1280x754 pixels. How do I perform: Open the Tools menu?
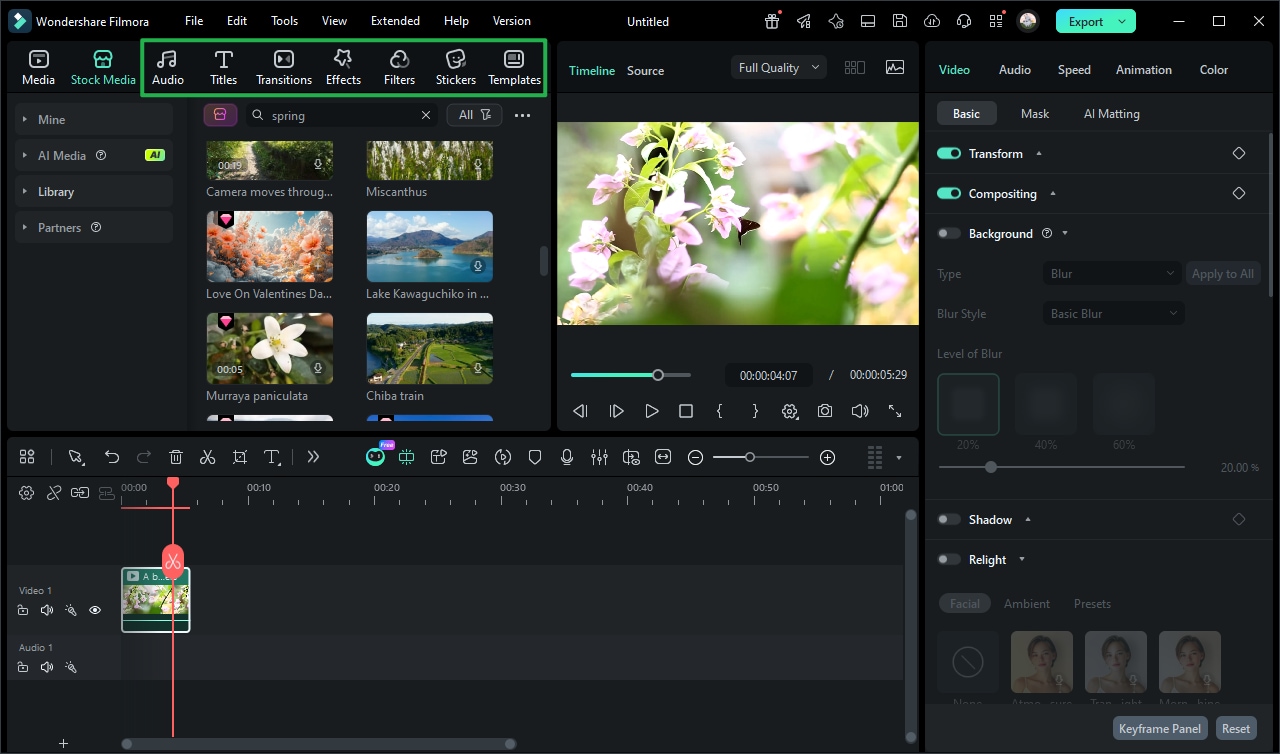[284, 21]
